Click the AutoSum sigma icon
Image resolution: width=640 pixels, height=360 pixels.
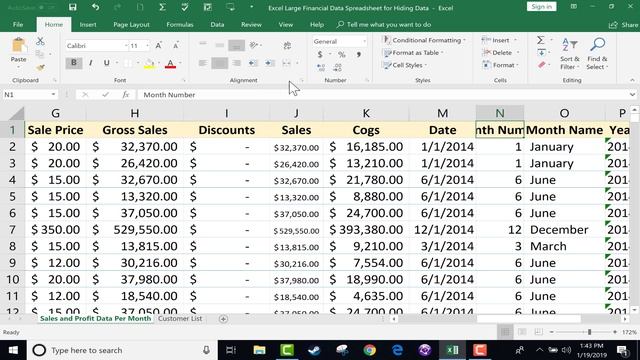540,40
